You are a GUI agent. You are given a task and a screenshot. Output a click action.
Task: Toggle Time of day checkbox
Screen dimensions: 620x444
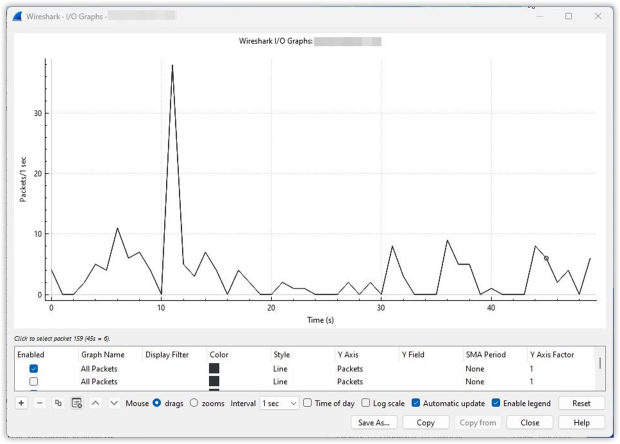307,403
